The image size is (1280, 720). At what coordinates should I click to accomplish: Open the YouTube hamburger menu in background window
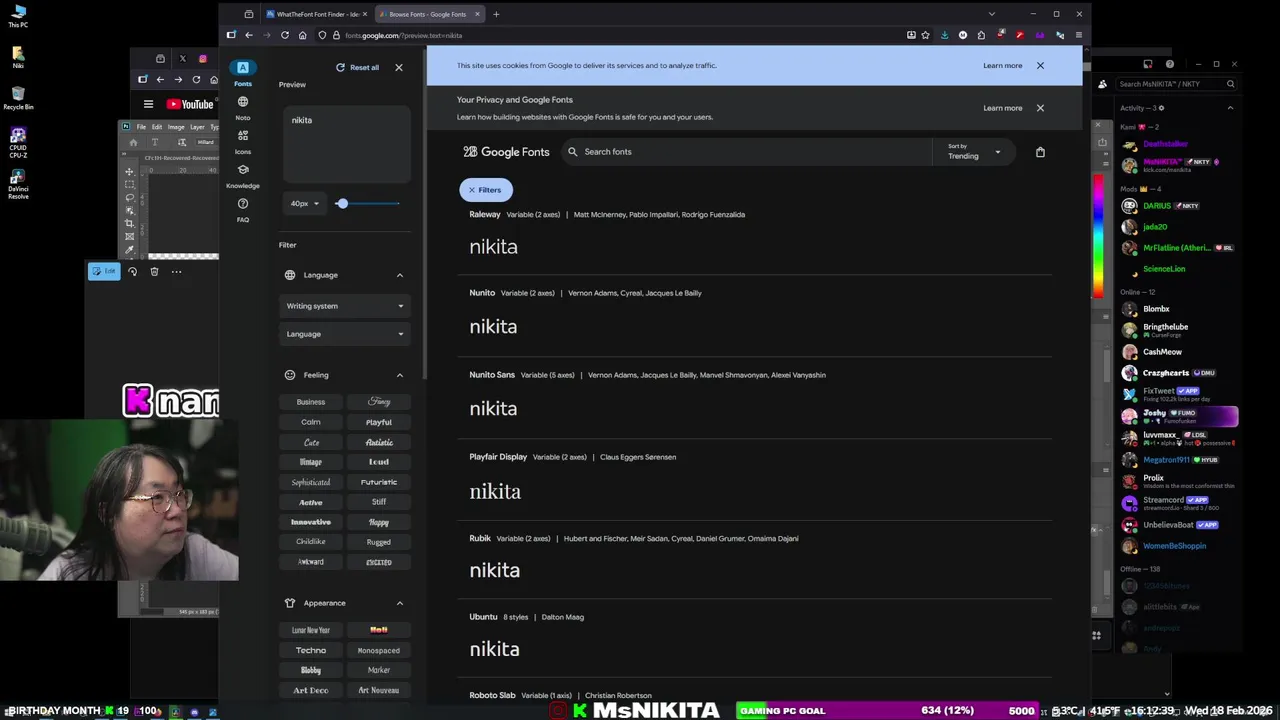pyautogui.click(x=148, y=104)
